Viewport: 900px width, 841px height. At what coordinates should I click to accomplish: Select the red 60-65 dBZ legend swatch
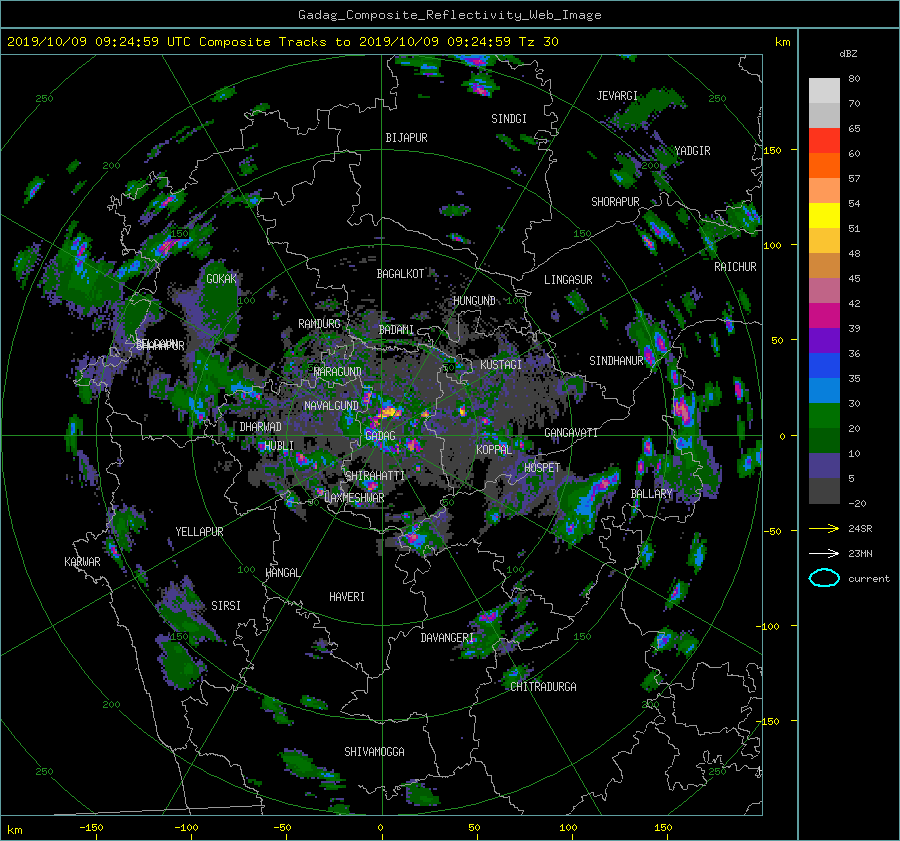[824, 141]
